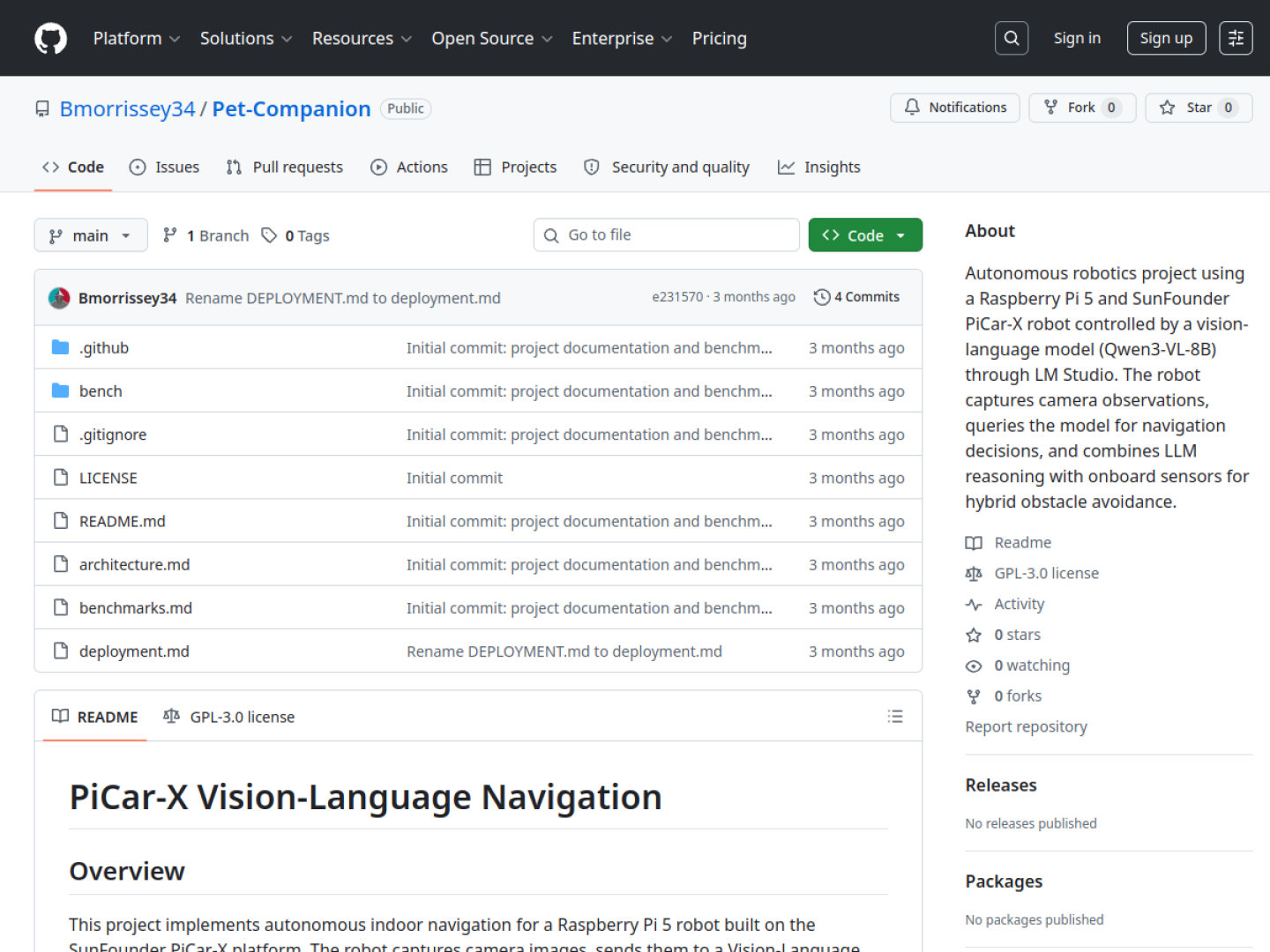This screenshot has height=952, width=1270.
Task: Click the LICENSE file icon
Action: pyautogui.click(x=60, y=477)
